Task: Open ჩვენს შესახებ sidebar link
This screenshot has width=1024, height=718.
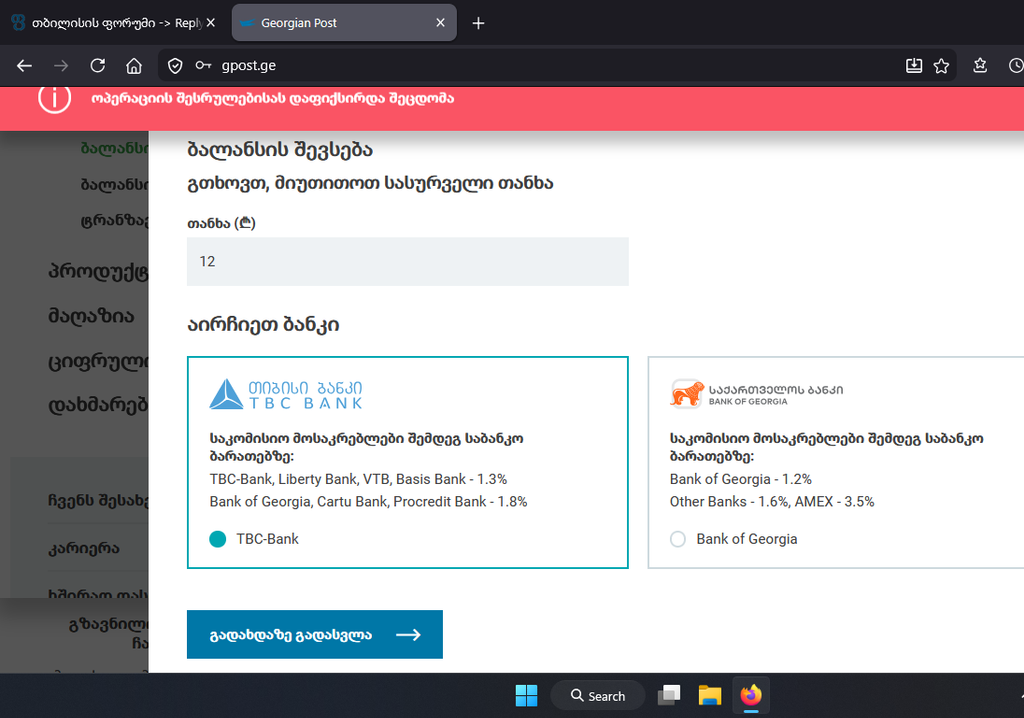Action: pos(99,501)
